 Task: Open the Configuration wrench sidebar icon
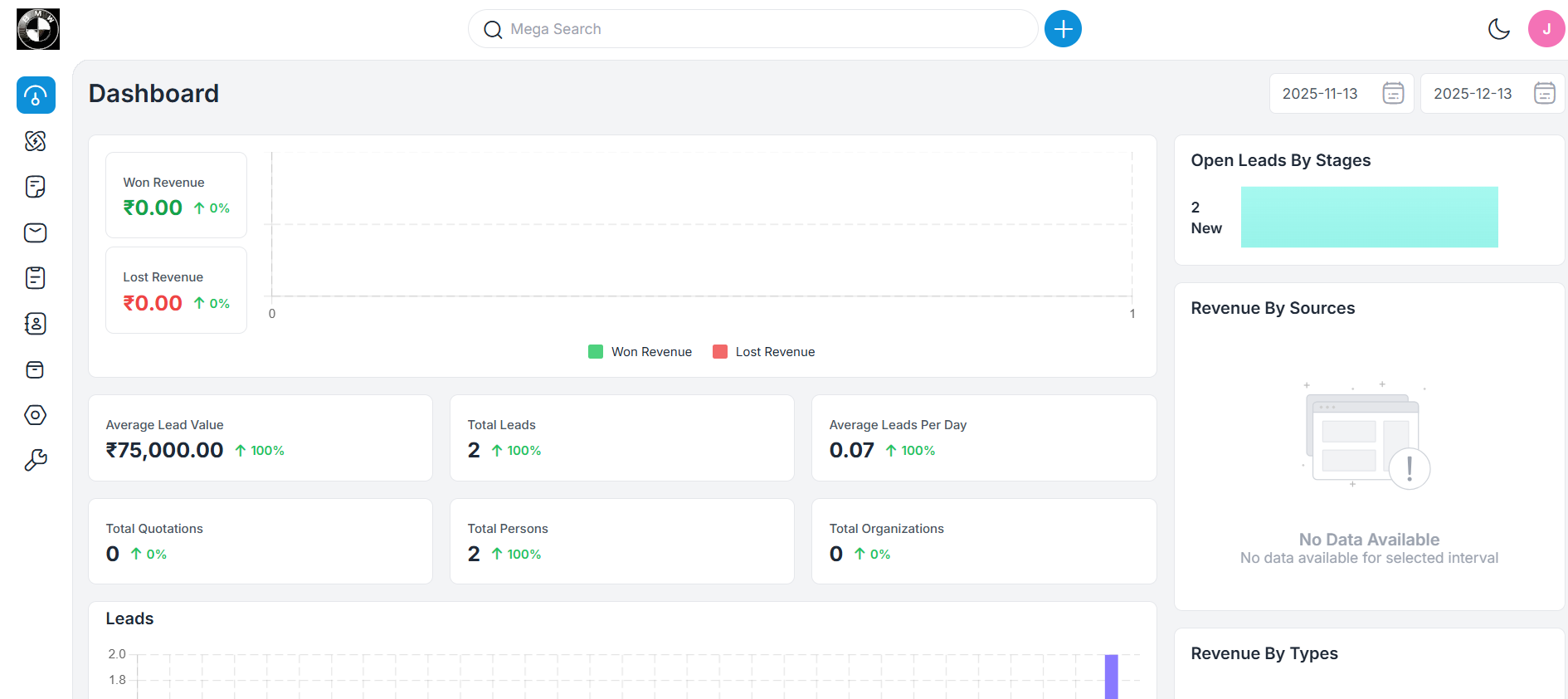[x=36, y=460]
